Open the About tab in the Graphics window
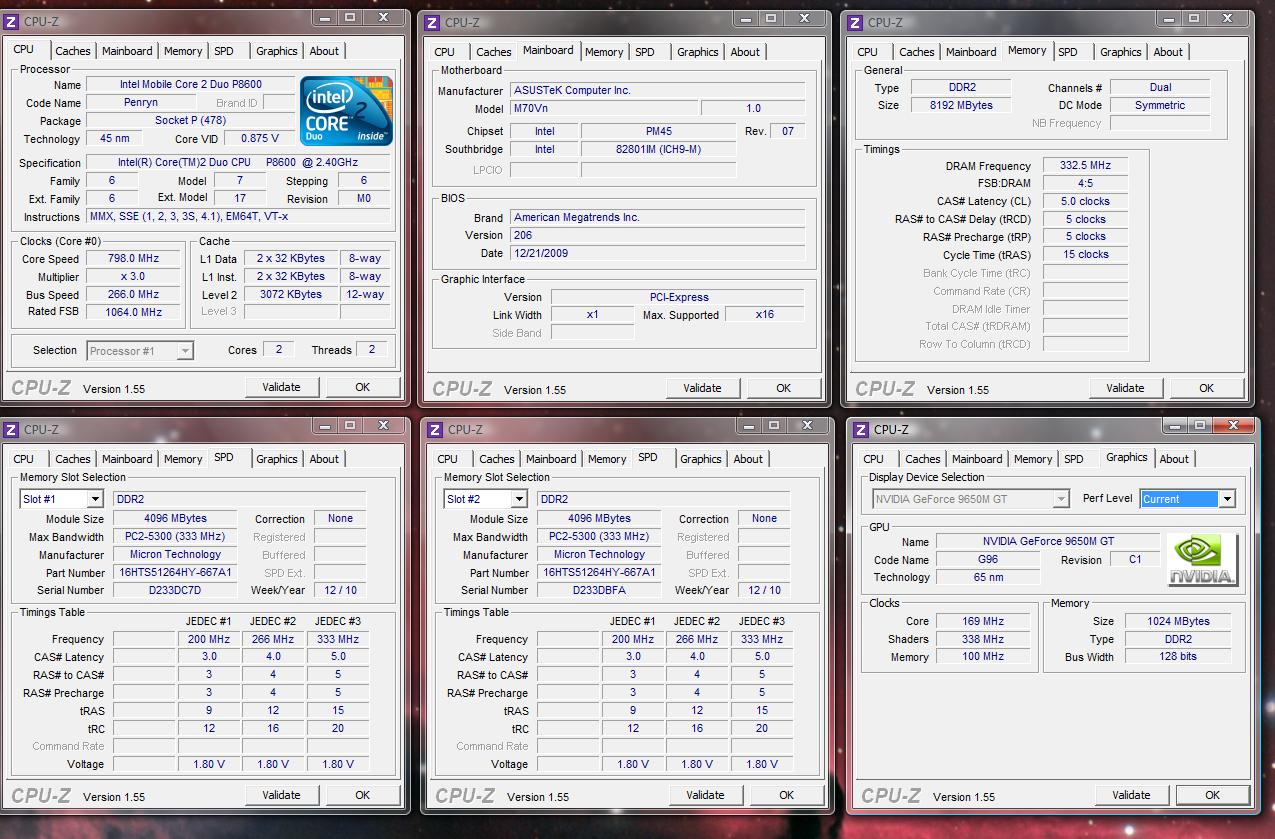This screenshot has width=1275, height=839. tap(1174, 459)
